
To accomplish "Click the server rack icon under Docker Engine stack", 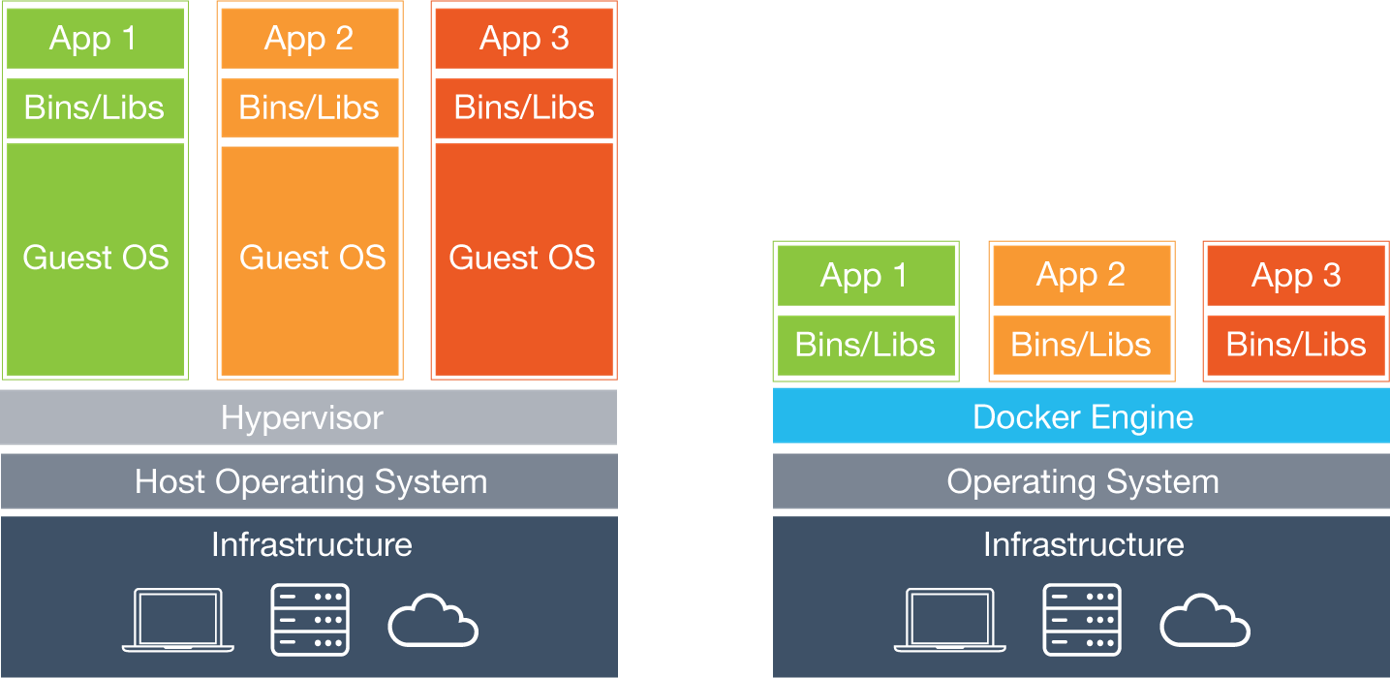I will (1082, 620).
